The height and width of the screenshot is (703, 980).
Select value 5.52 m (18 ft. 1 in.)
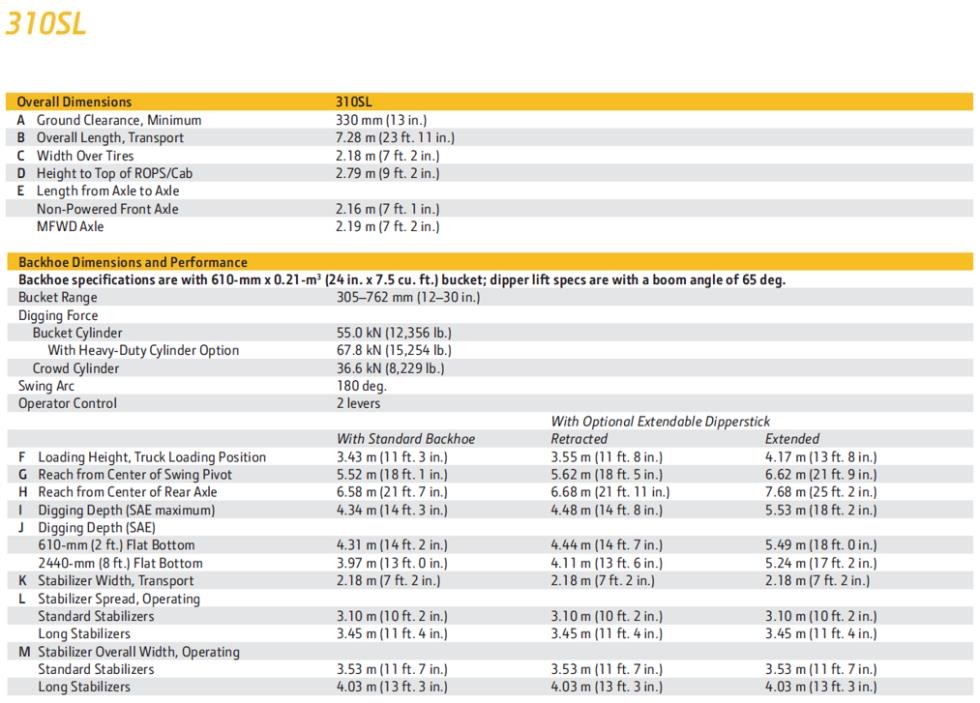pyautogui.click(x=392, y=474)
